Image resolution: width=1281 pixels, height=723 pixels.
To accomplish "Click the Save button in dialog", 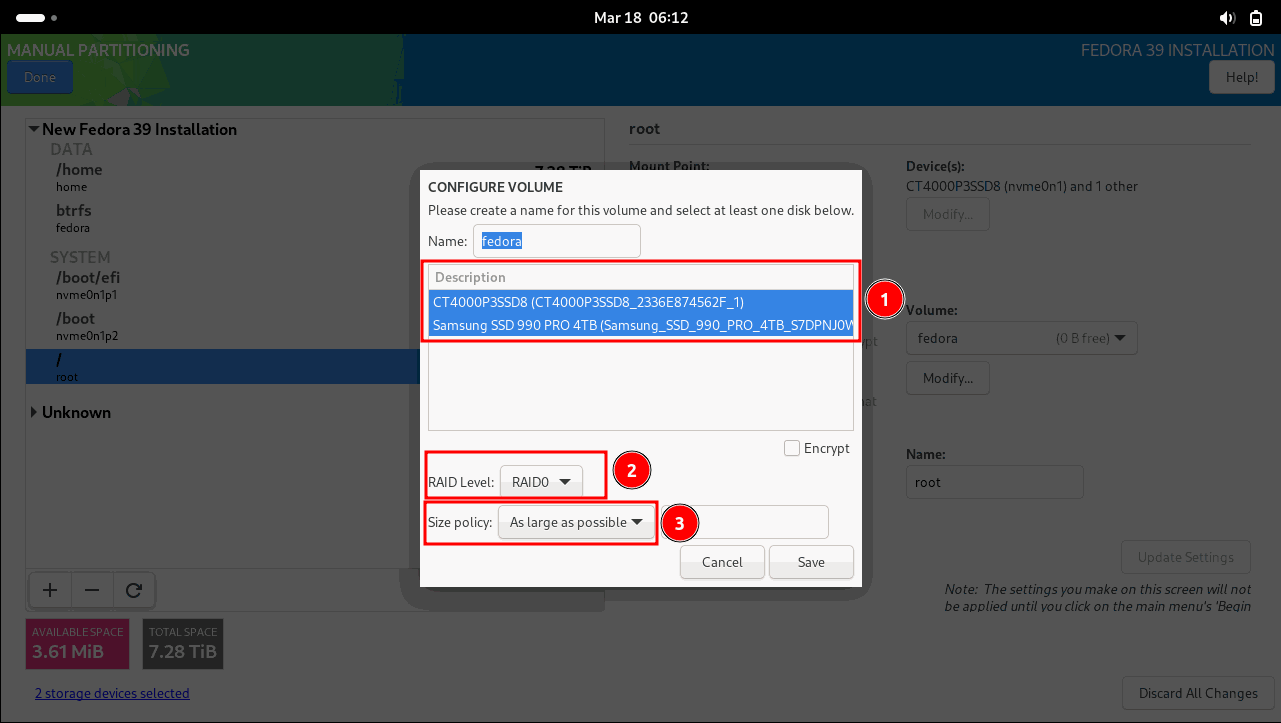I will tap(811, 562).
